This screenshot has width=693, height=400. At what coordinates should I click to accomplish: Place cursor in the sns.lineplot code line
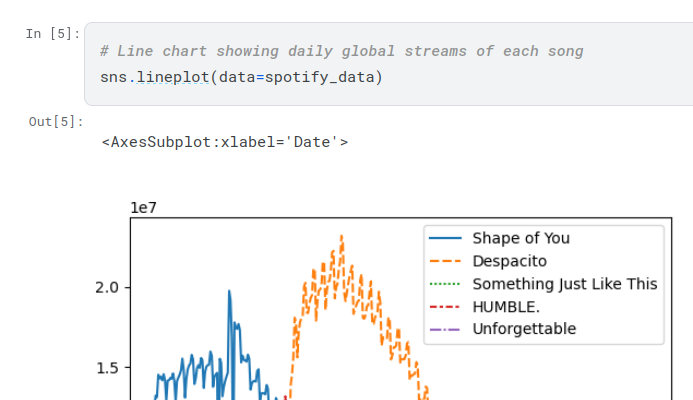pyautogui.click(x=241, y=77)
